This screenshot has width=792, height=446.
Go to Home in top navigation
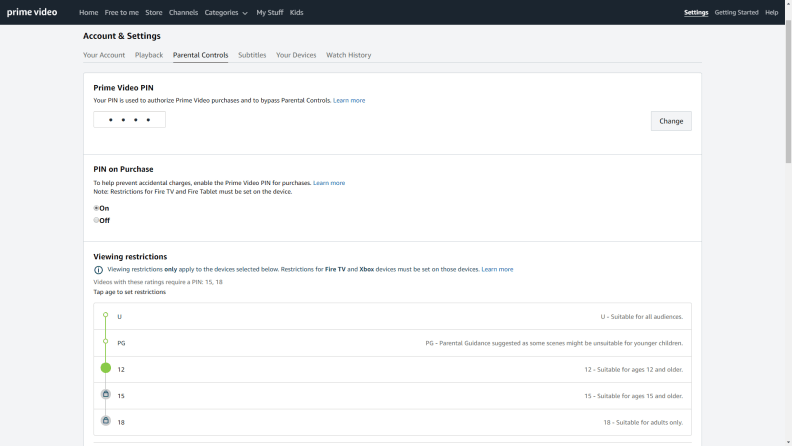pos(88,13)
